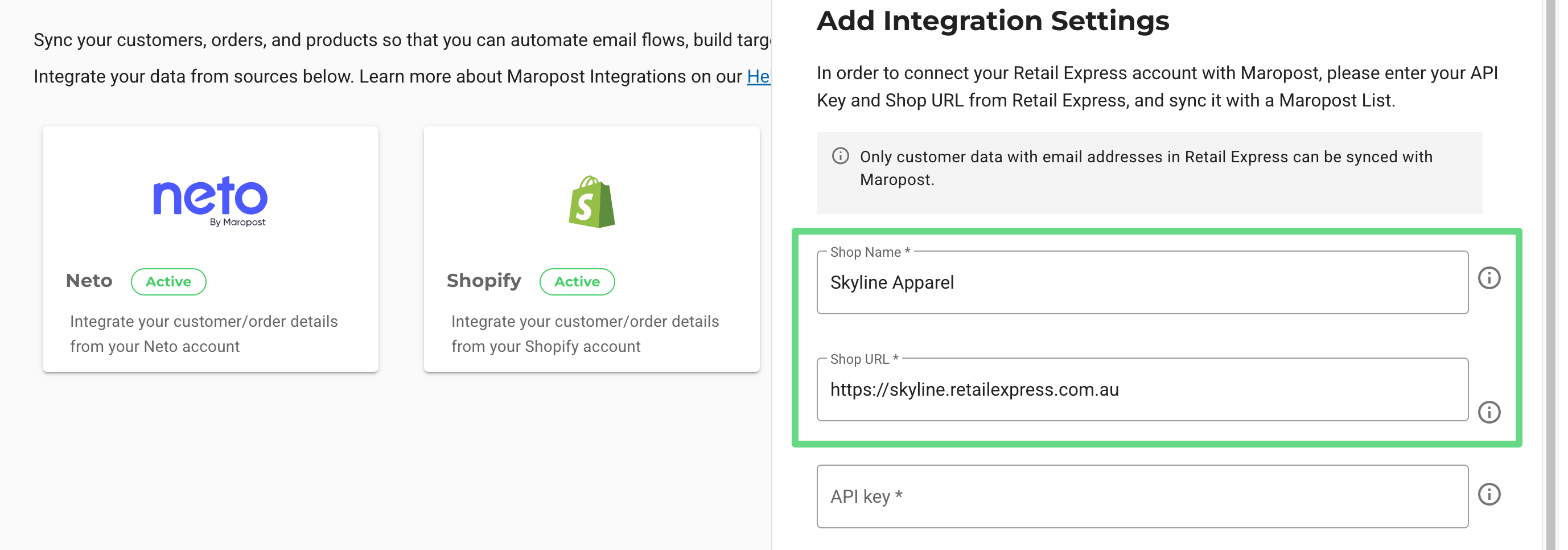Show info tooltip for API key
Screen dimensions: 1568x550
[1488, 495]
